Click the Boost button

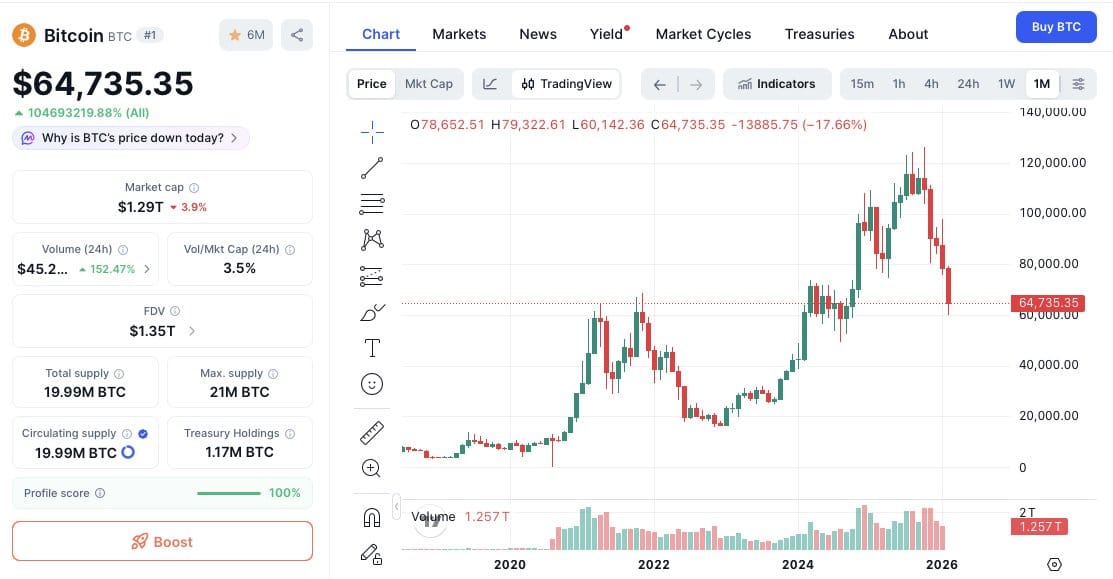tap(162, 542)
